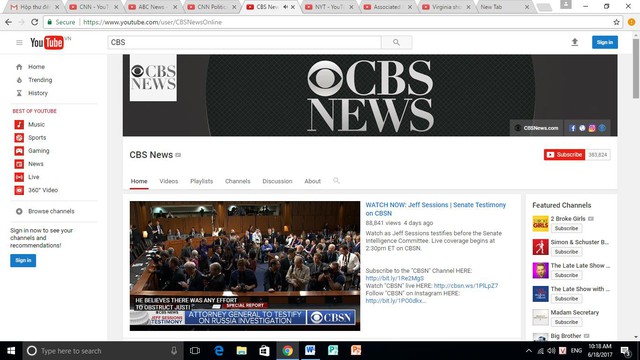This screenshot has width=640, height=360.
Task: Click the sidebar Sign in button
Action: coord(23,260)
